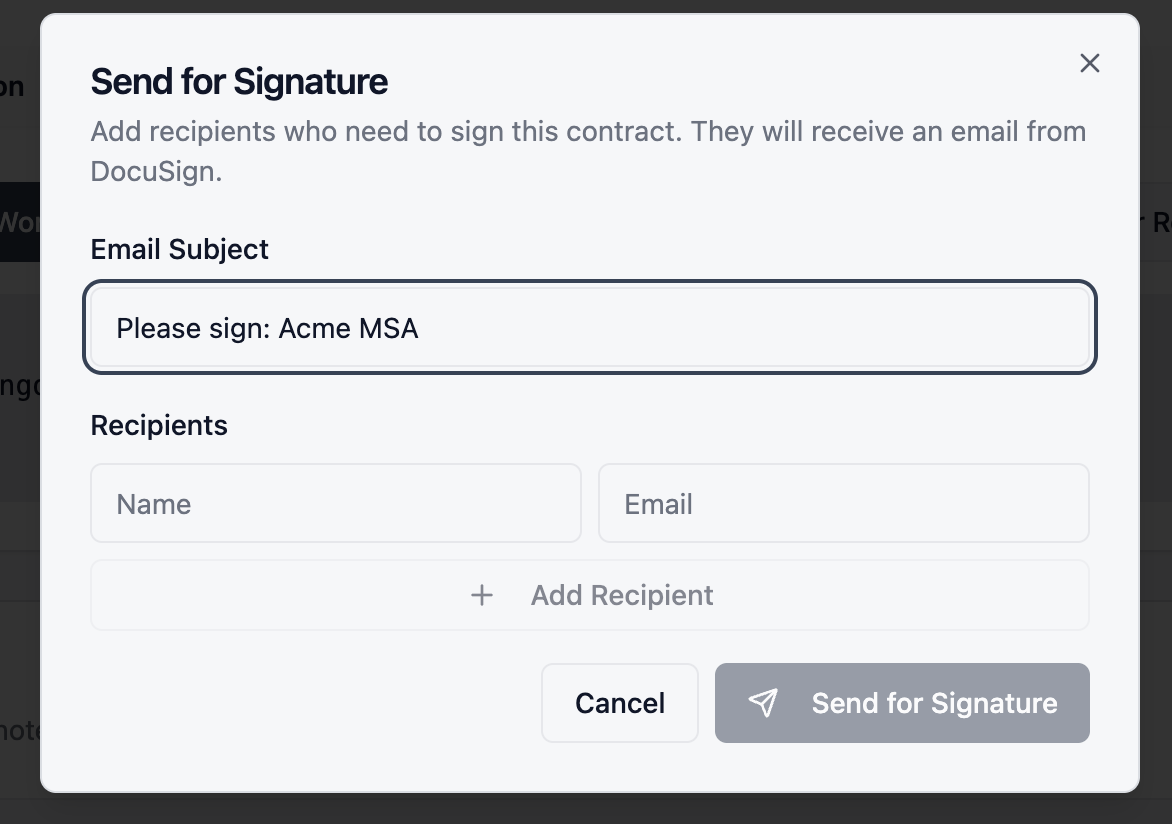Click Cancel to abandon sending
This screenshot has height=824, width=1172.
(x=619, y=703)
